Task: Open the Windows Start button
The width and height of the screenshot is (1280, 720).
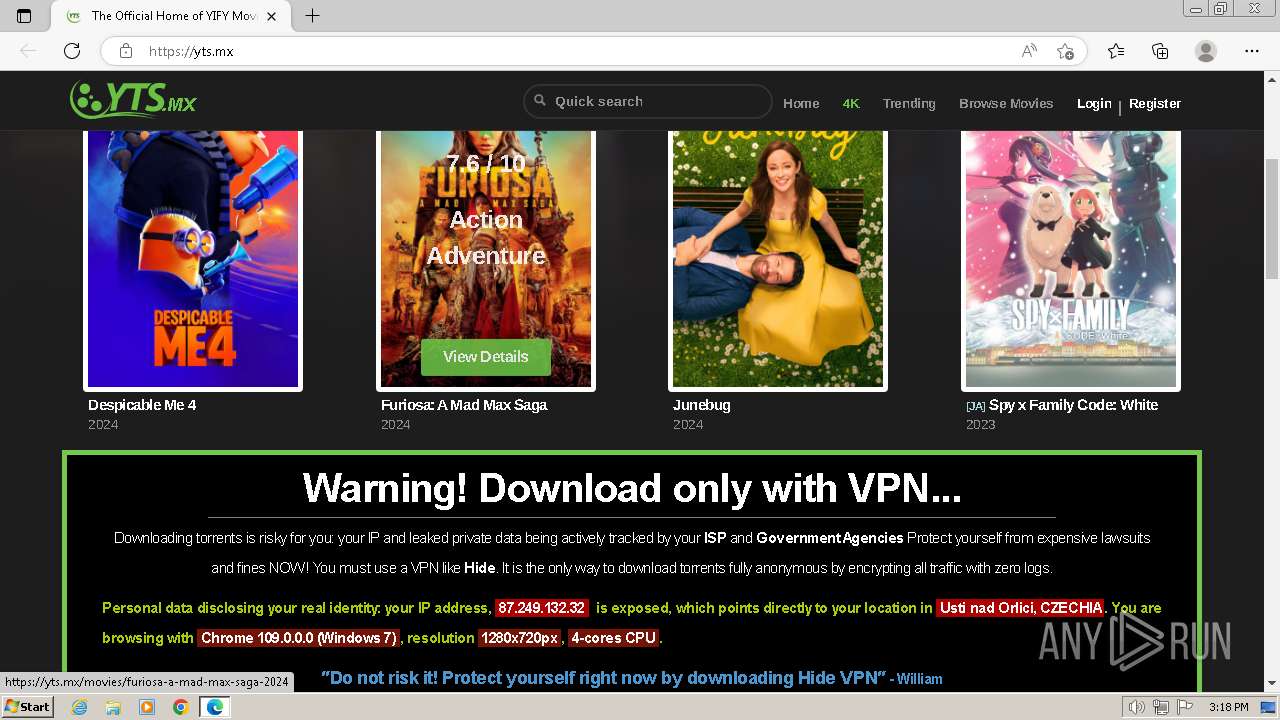Action: [x=27, y=707]
